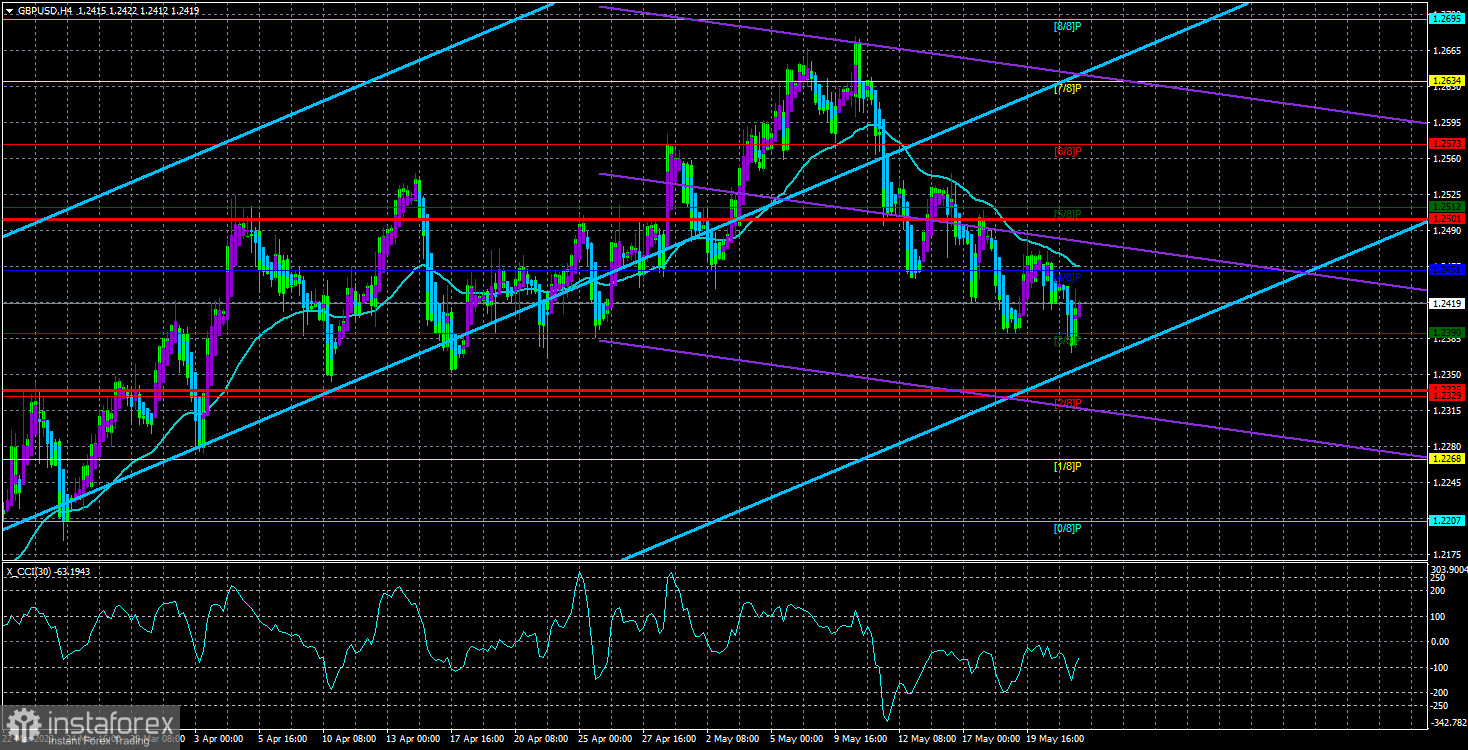Select the [1/8]P Murray level label
Viewport: 1468px width, 750px height.
(1066, 466)
